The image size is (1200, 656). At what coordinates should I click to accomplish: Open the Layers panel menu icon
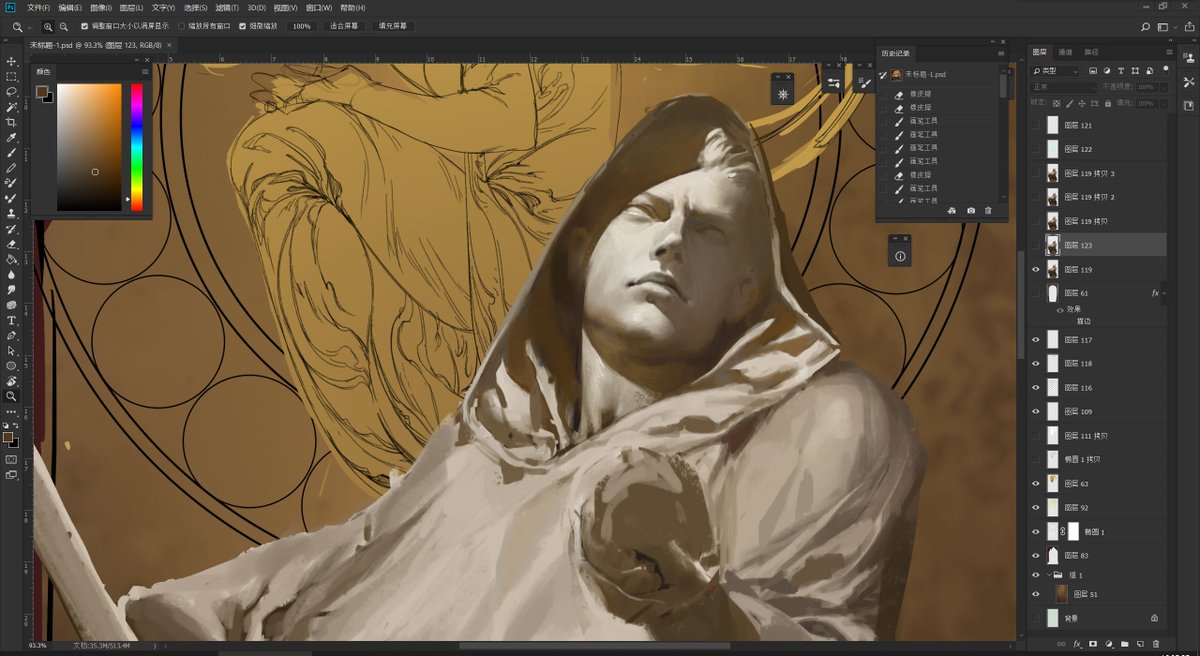1169,52
